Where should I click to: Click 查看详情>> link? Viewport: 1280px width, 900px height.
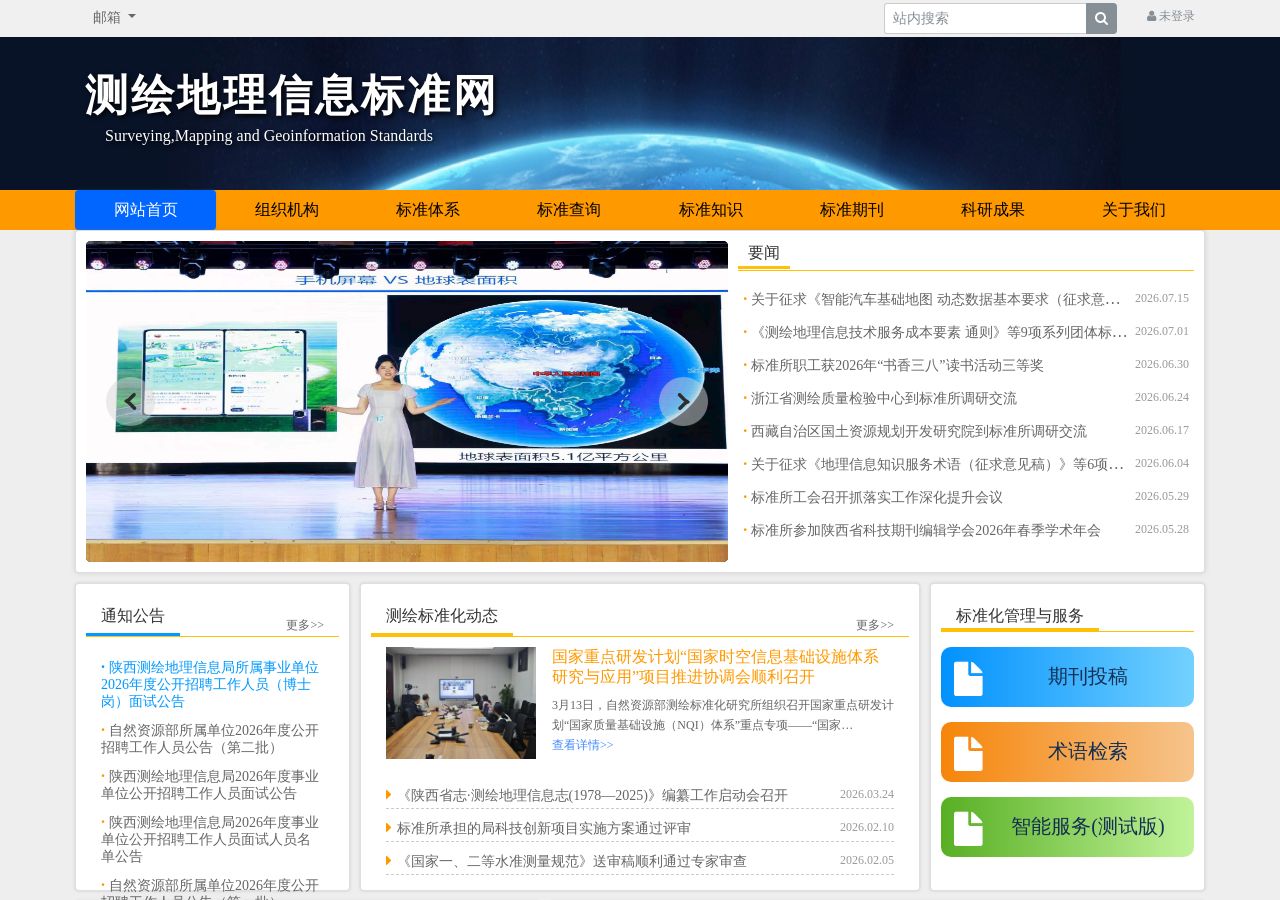coord(583,745)
